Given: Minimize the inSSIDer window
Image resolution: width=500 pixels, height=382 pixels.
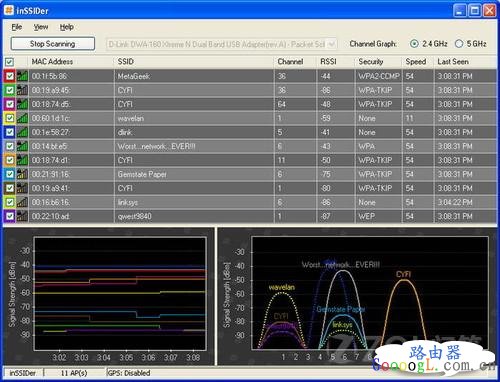Looking at the screenshot, I should click(x=460, y=10).
